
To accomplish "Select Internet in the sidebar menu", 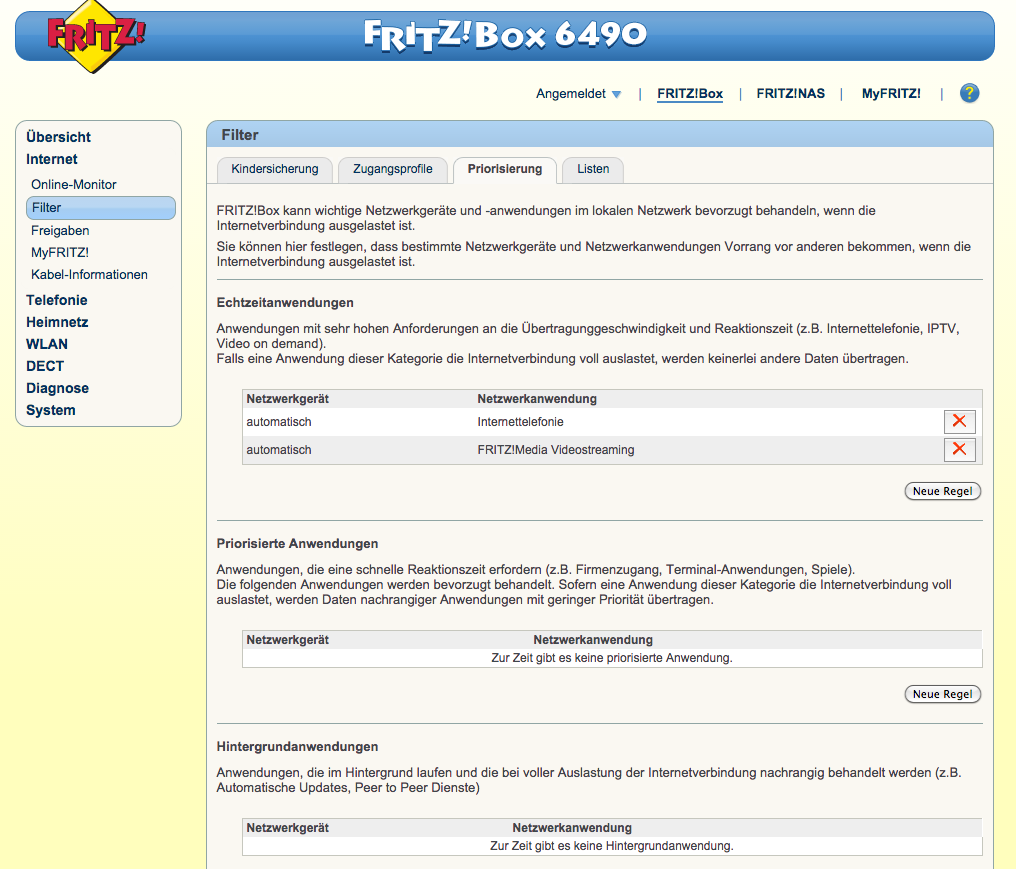I will pos(52,159).
